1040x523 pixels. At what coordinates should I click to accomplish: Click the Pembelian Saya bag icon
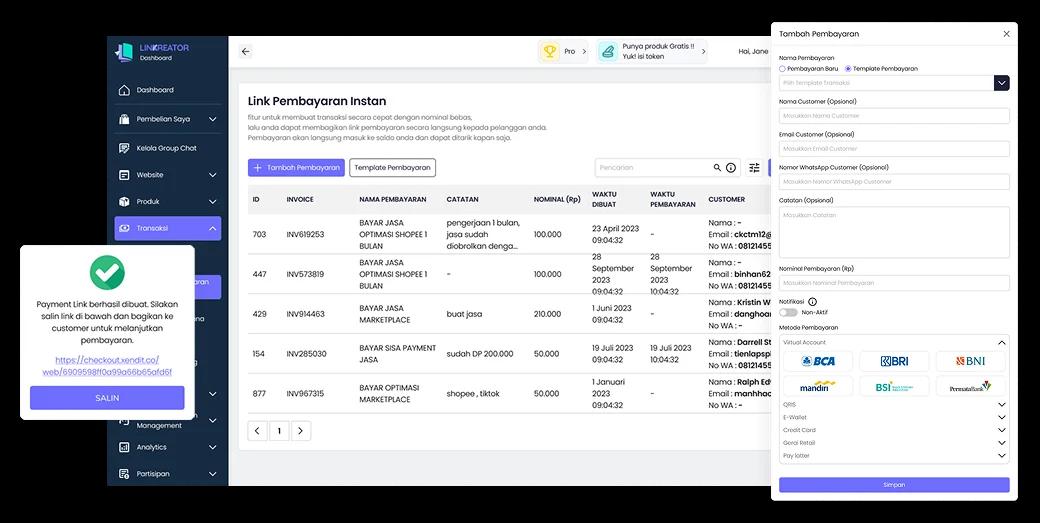[x=124, y=119]
